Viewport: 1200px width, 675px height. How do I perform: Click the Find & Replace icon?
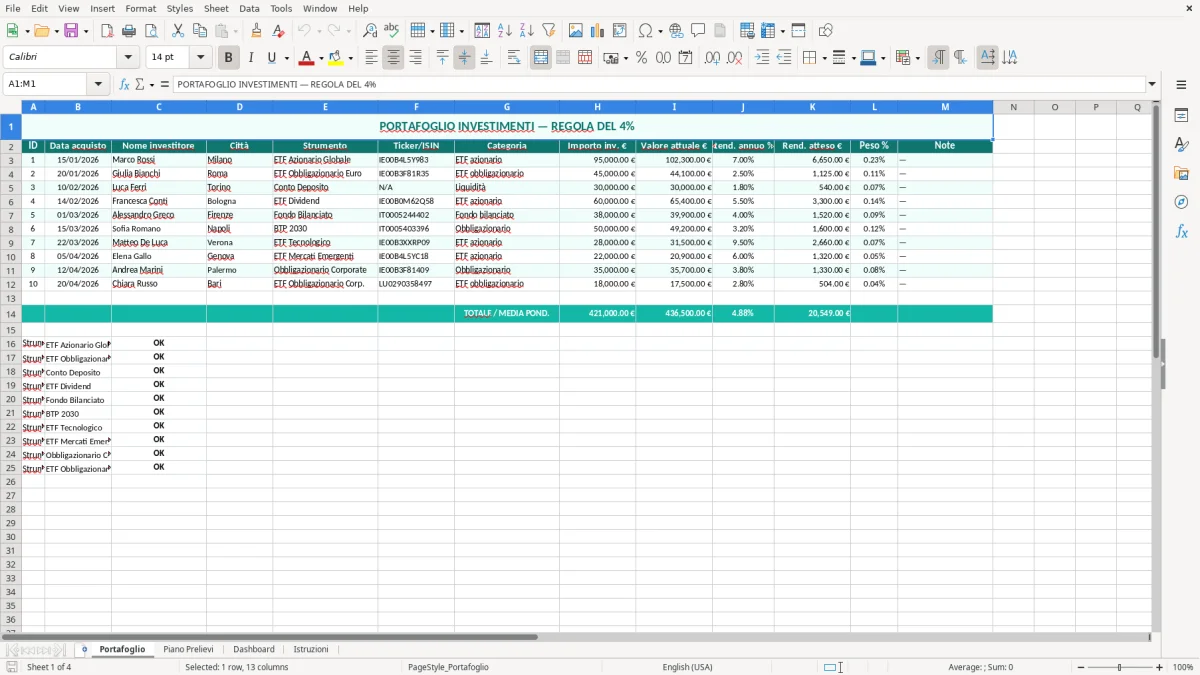point(370,31)
